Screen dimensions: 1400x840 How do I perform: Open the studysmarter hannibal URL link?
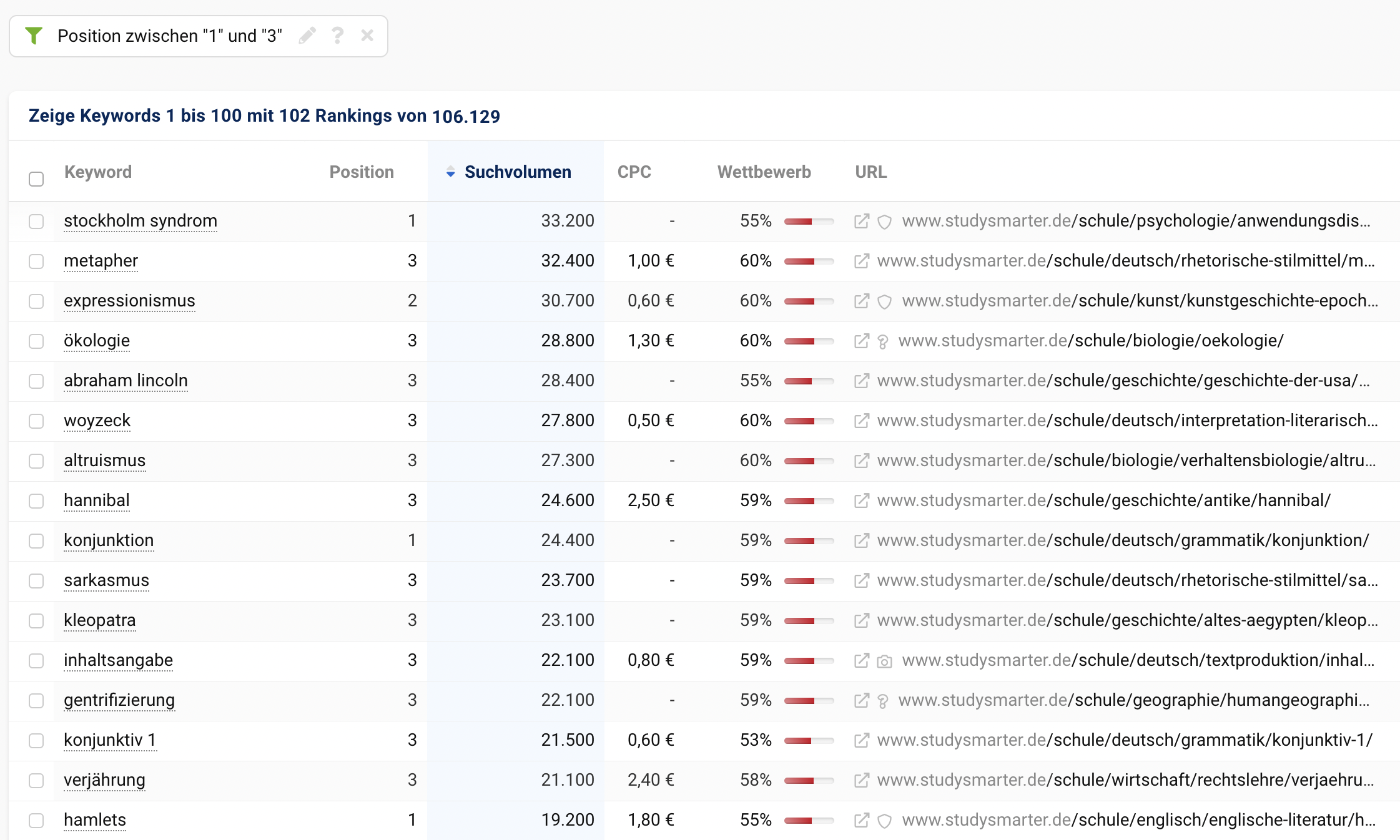[x=1104, y=501]
